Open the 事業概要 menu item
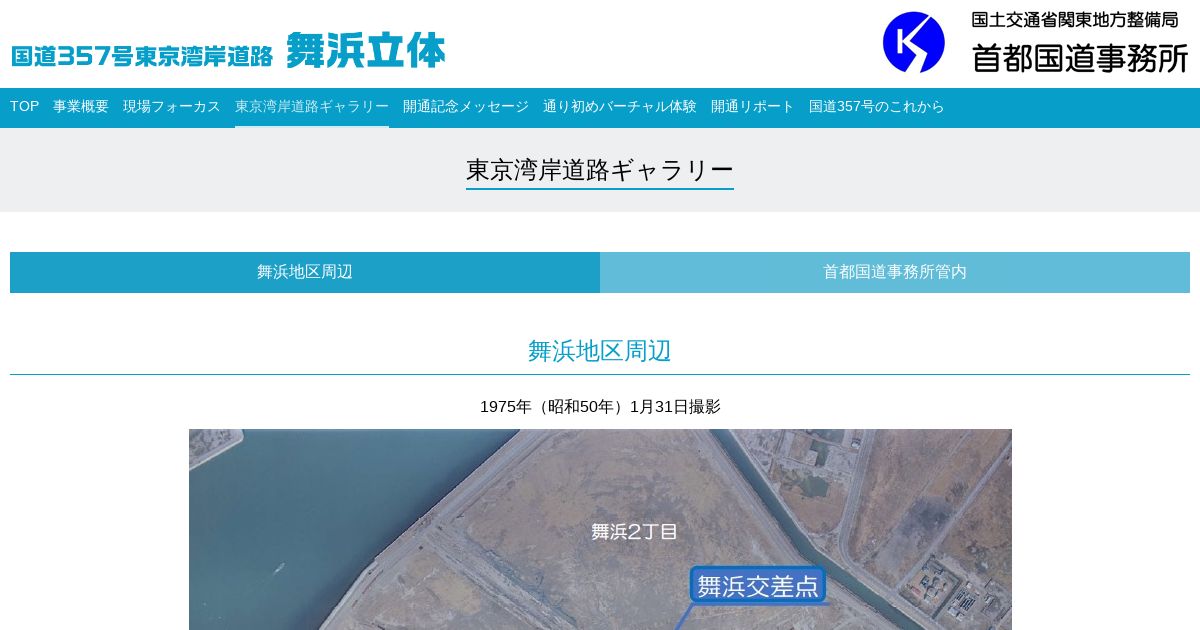The image size is (1200, 630). [x=81, y=106]
